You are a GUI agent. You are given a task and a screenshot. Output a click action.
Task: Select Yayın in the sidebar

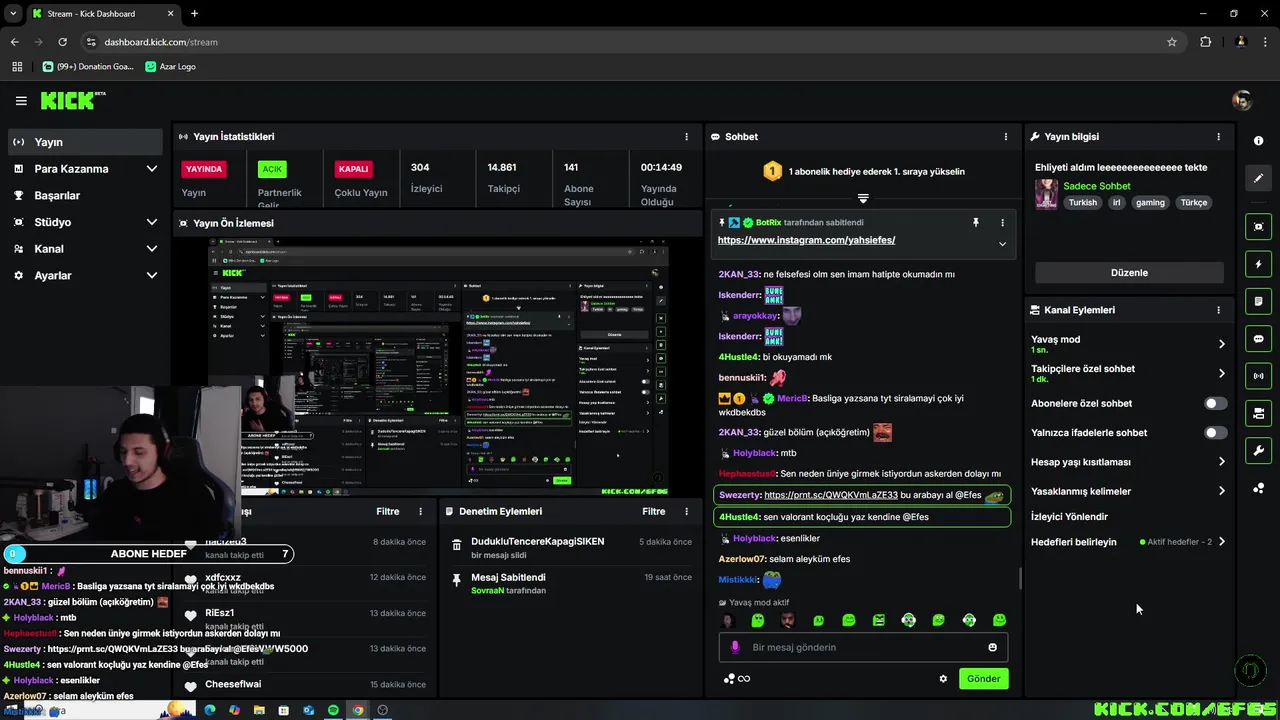tap(85, 142)
